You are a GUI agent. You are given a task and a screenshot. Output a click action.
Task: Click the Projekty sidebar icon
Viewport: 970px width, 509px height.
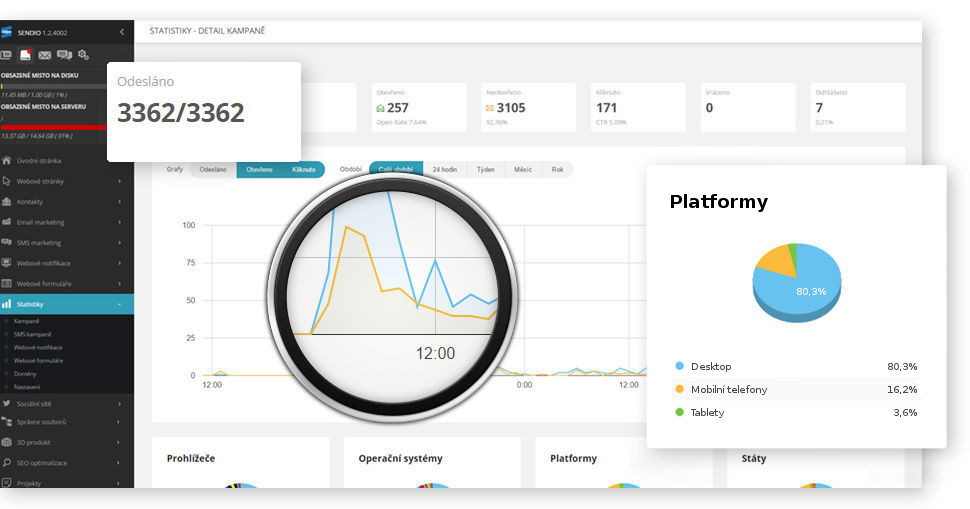point(6,483)
